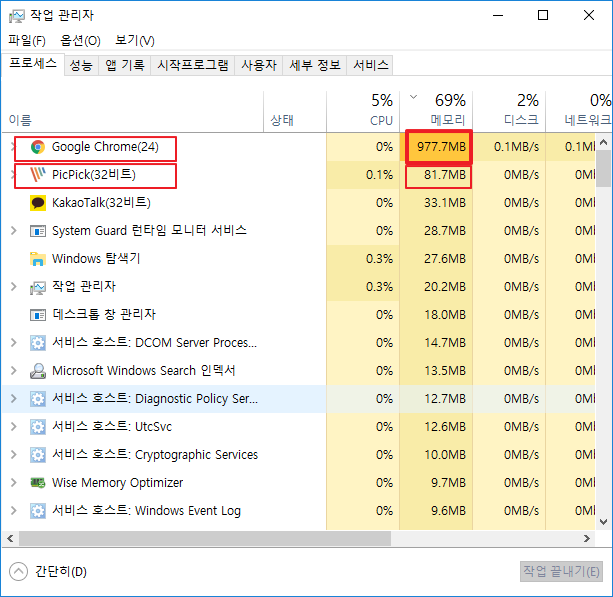Click the Wise Memory Optimizer icon
613x597 pixels.
tap(38, 483)
